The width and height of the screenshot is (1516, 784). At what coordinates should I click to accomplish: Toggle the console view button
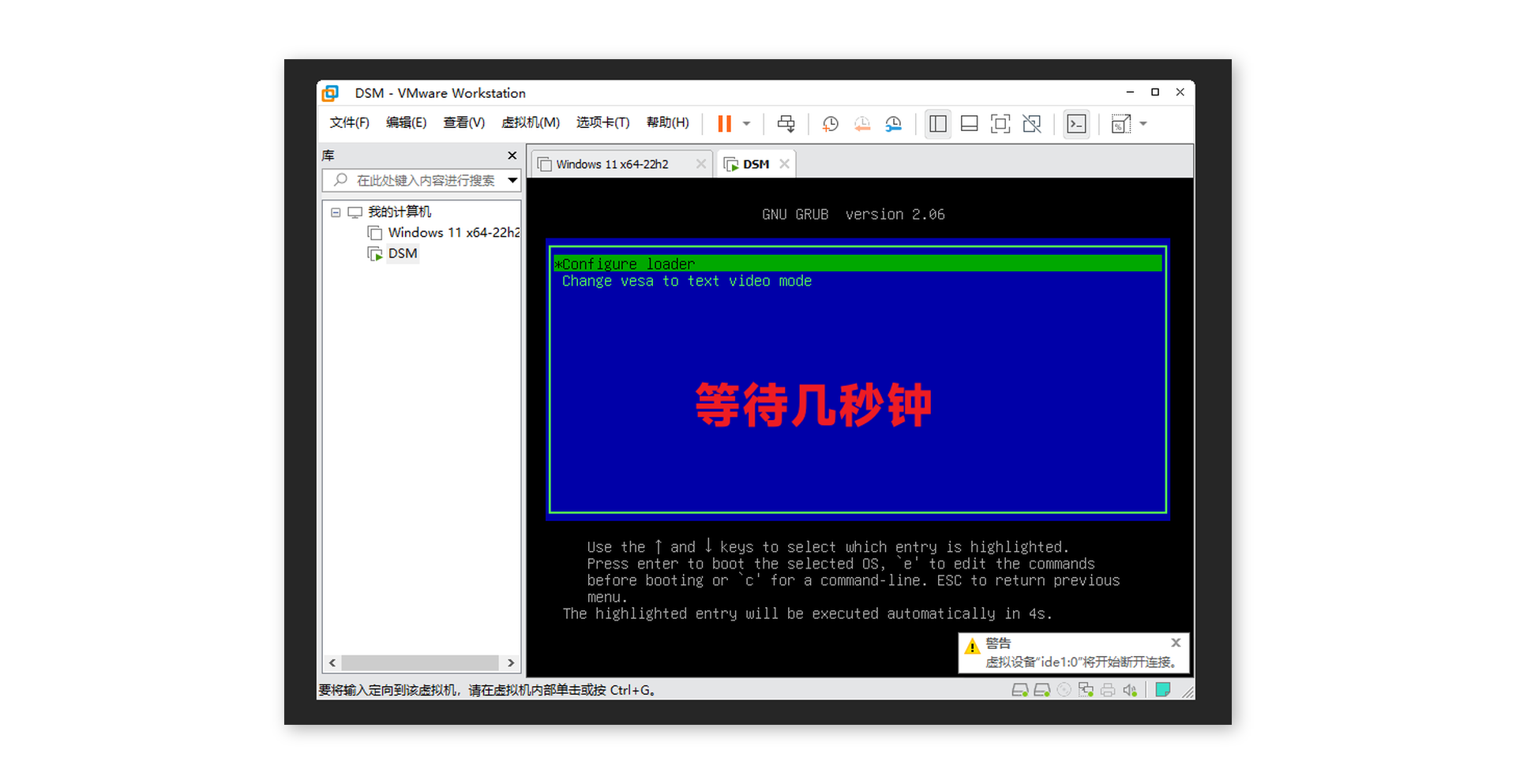[x=1076, y=124]
